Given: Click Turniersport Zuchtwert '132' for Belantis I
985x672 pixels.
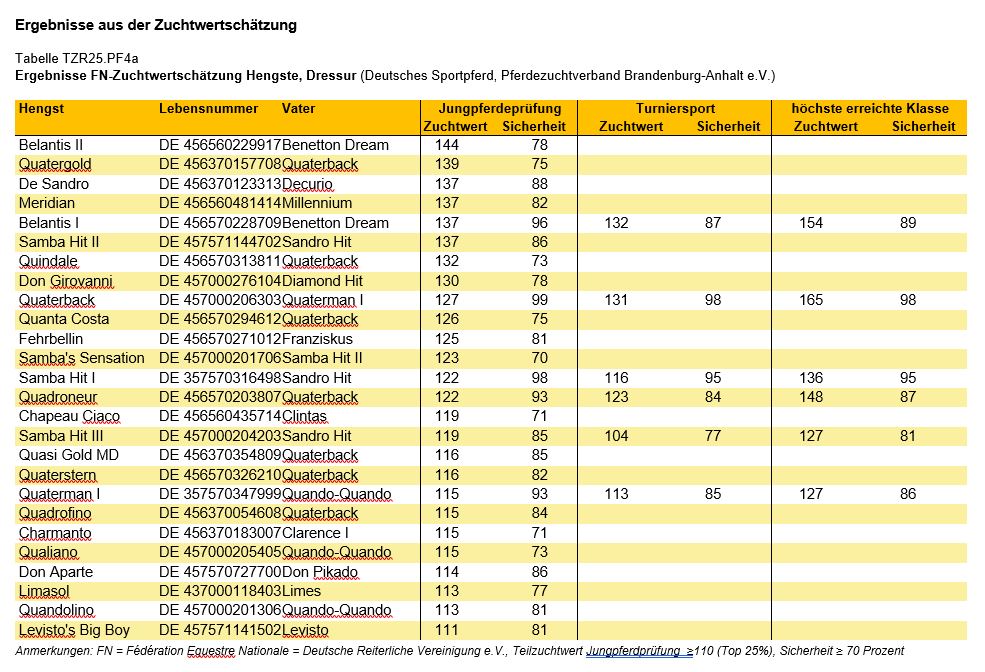Looking at the screenshot, I should [616, 223].
